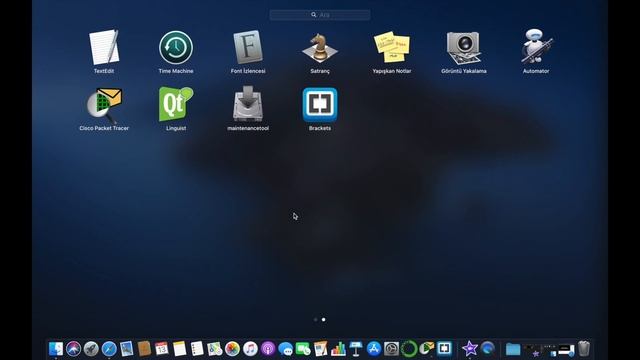Open Reminders list icon in Dock
This screenshot has width=640, height=360.
pos(197,349)
